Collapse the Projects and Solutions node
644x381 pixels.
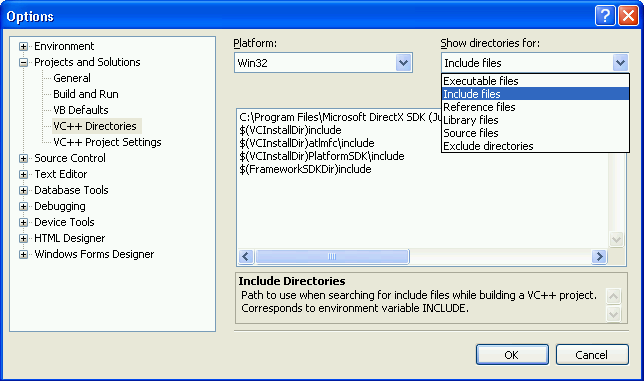coord(23,62)
